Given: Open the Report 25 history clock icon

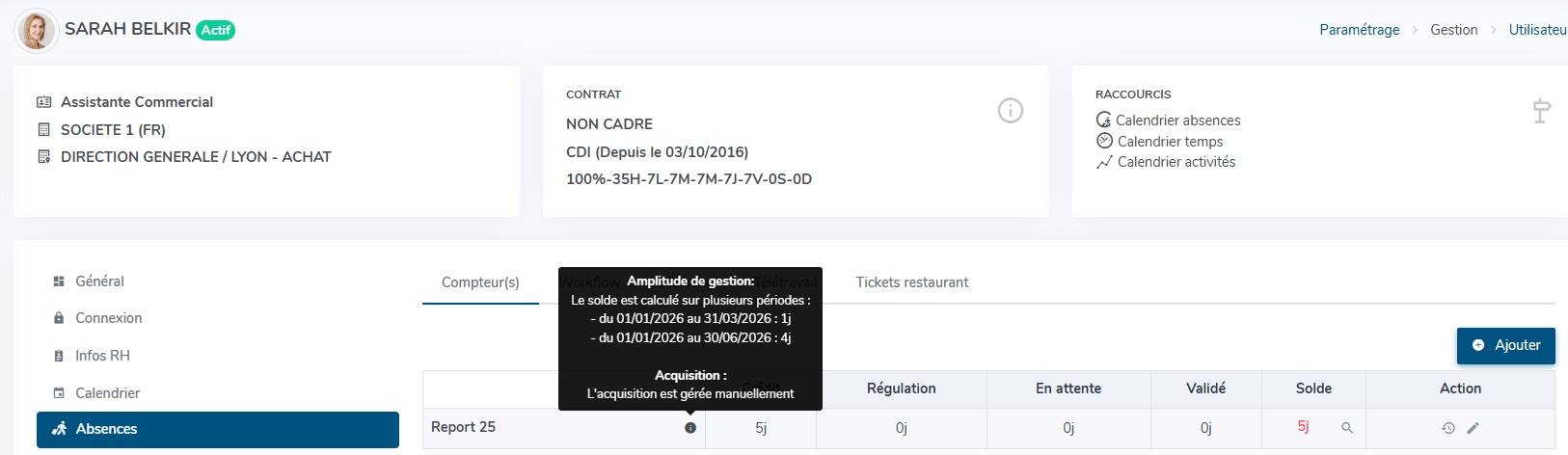Looking at the screenshot, I should (1447, 428).
